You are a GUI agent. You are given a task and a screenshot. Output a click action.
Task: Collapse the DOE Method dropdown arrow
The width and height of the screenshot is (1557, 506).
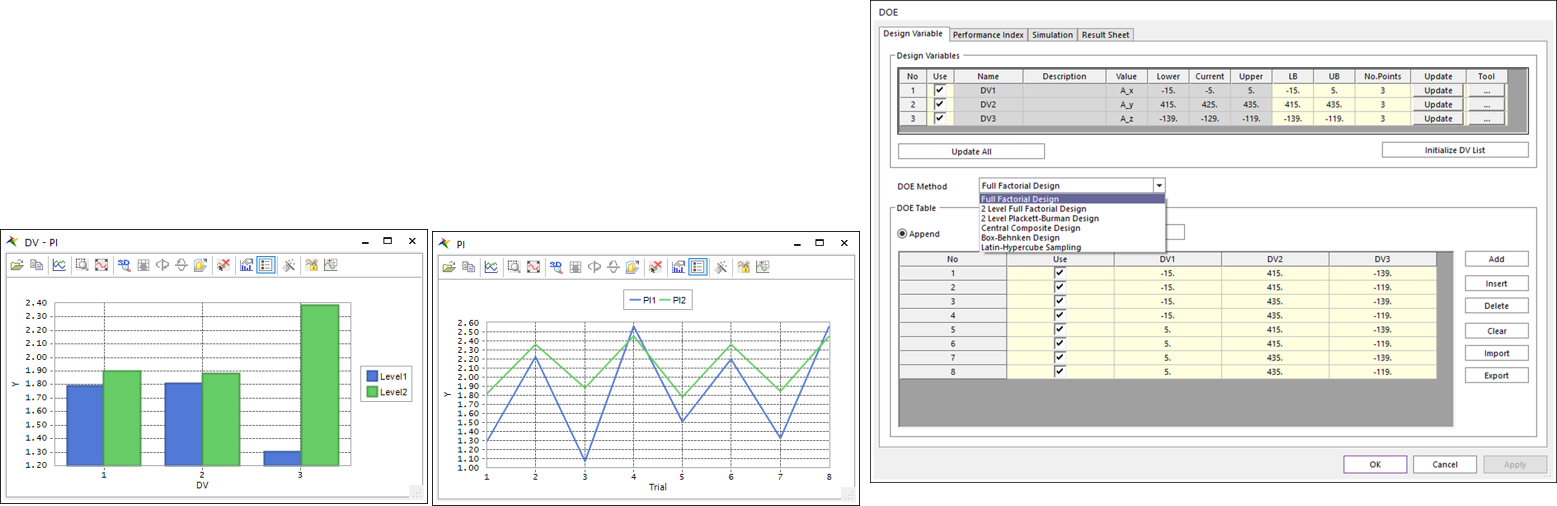(1158, 185)
